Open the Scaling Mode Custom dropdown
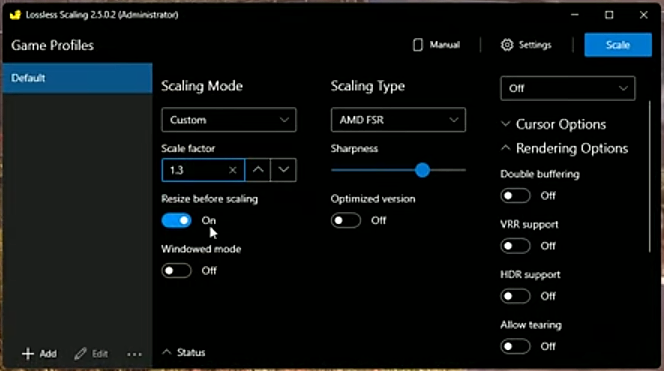This screenshot has width=664, height=371. pos(229,120)
